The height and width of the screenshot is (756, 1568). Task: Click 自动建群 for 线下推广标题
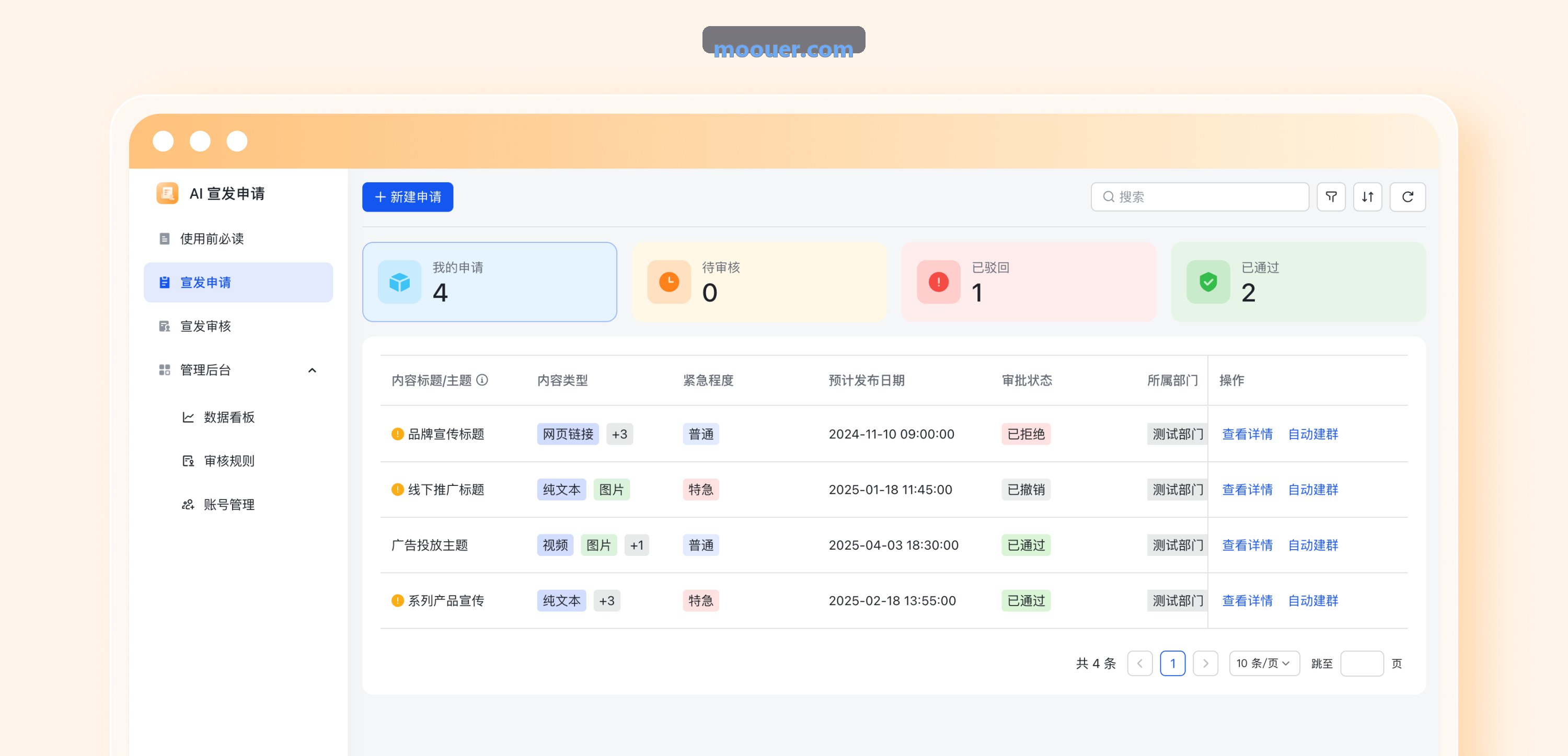1313,490
